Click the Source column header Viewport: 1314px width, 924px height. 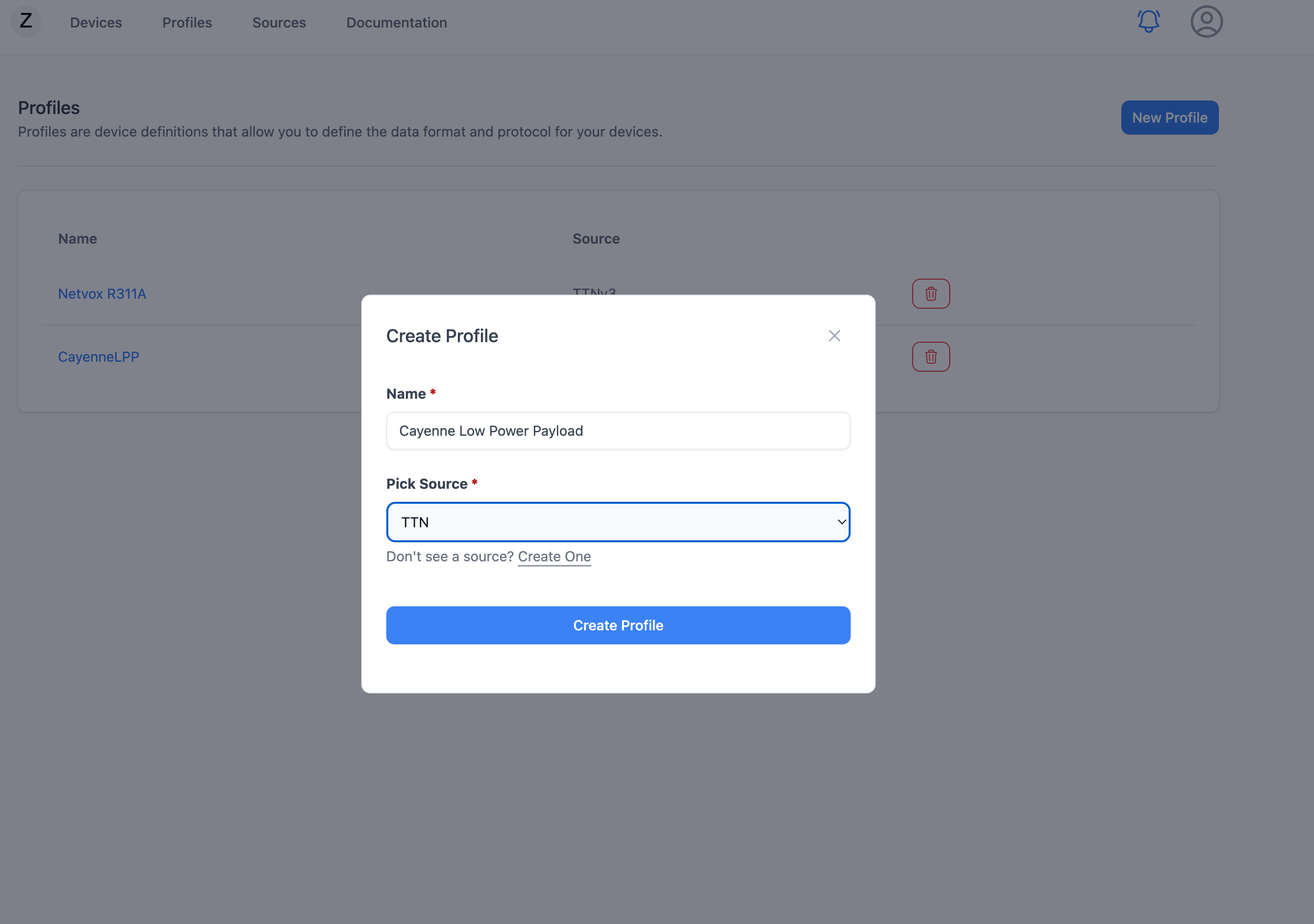coord(596,239)
